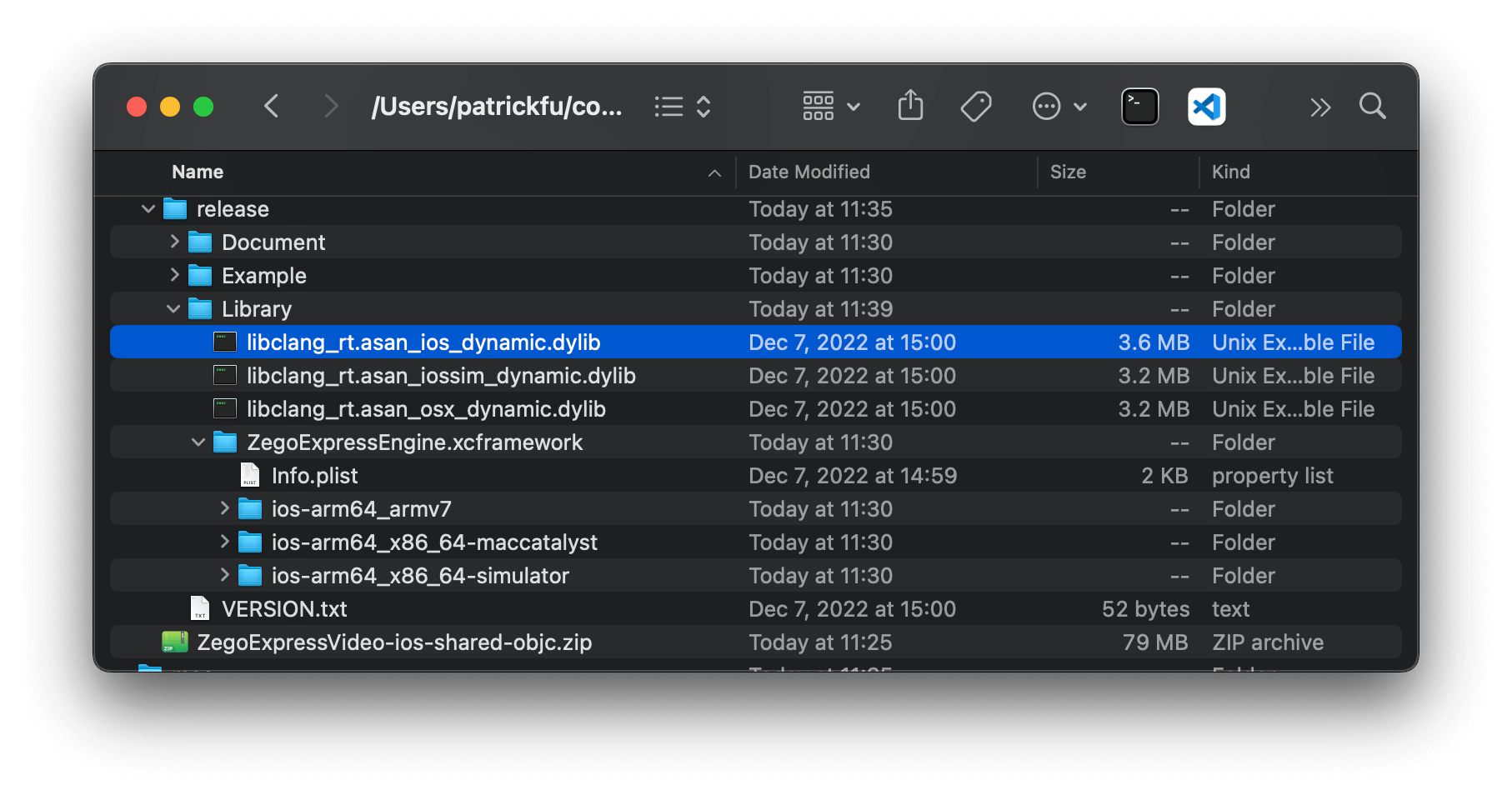Toggle sort direction arrow in Name column
This screenshot has width=1512, height=795.
(714, 173)
